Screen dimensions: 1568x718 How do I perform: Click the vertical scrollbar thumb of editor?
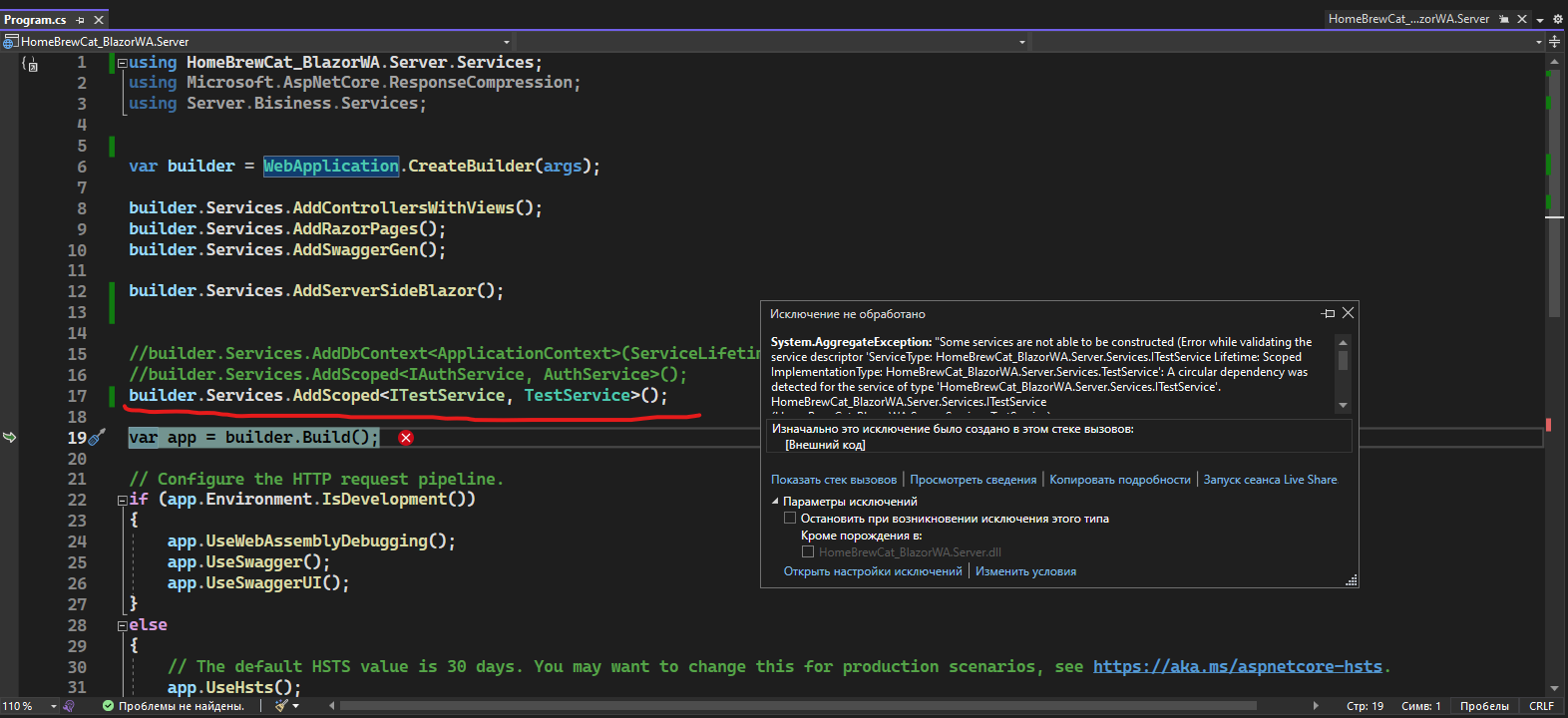(x=1554, y=192)
